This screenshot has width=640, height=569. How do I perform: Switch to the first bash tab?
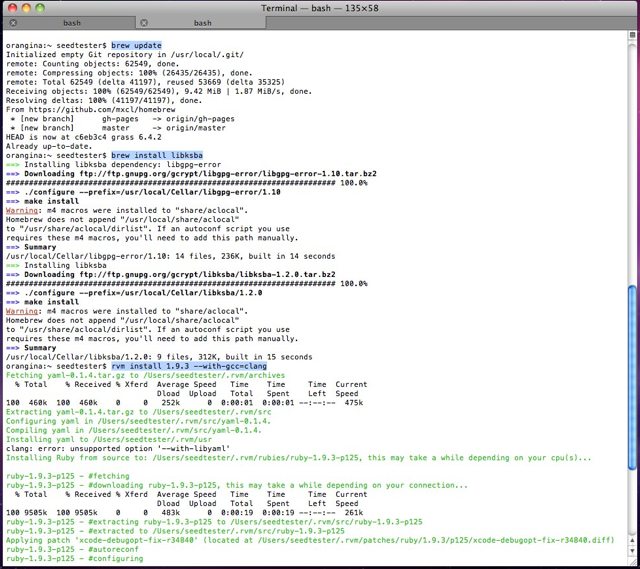click(68, 22)
